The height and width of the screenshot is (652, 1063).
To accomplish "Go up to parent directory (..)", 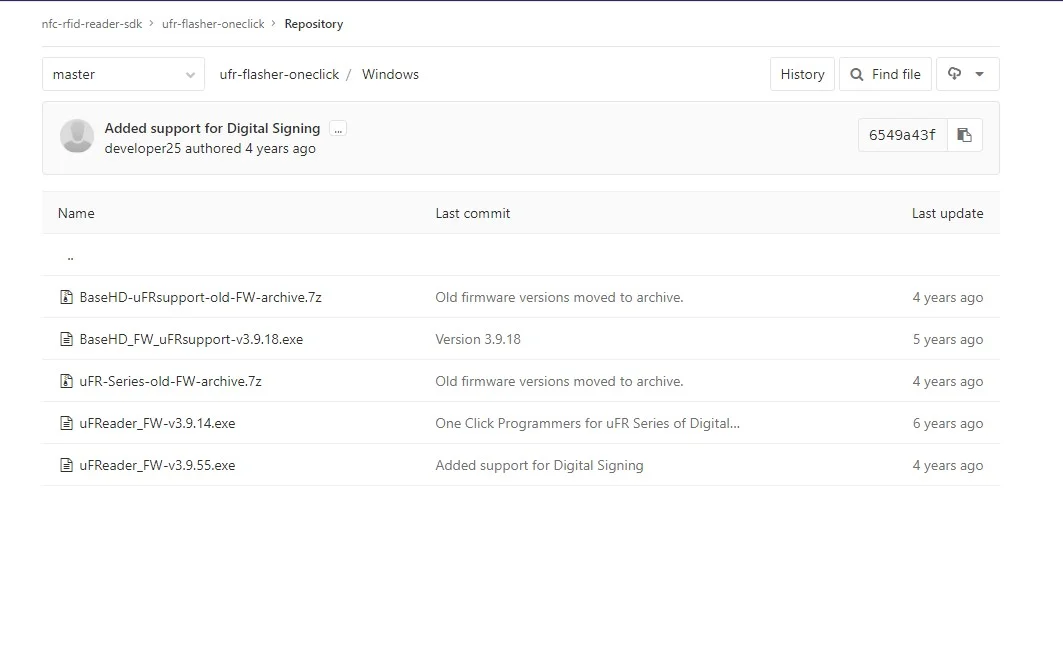I will click(71, 256).
